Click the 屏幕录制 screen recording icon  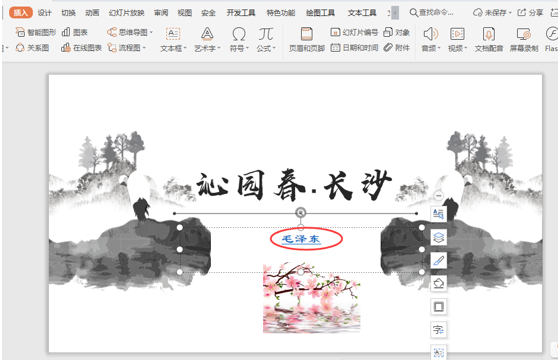click(x=524, y=34)
